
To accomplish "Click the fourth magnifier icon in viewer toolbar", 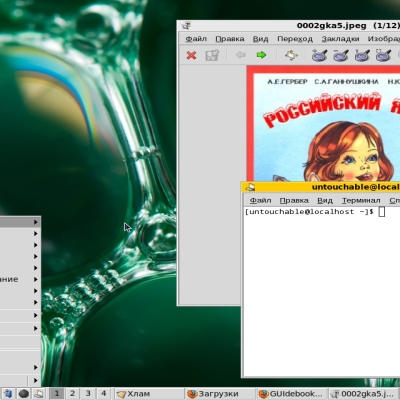I will (383, 55).
